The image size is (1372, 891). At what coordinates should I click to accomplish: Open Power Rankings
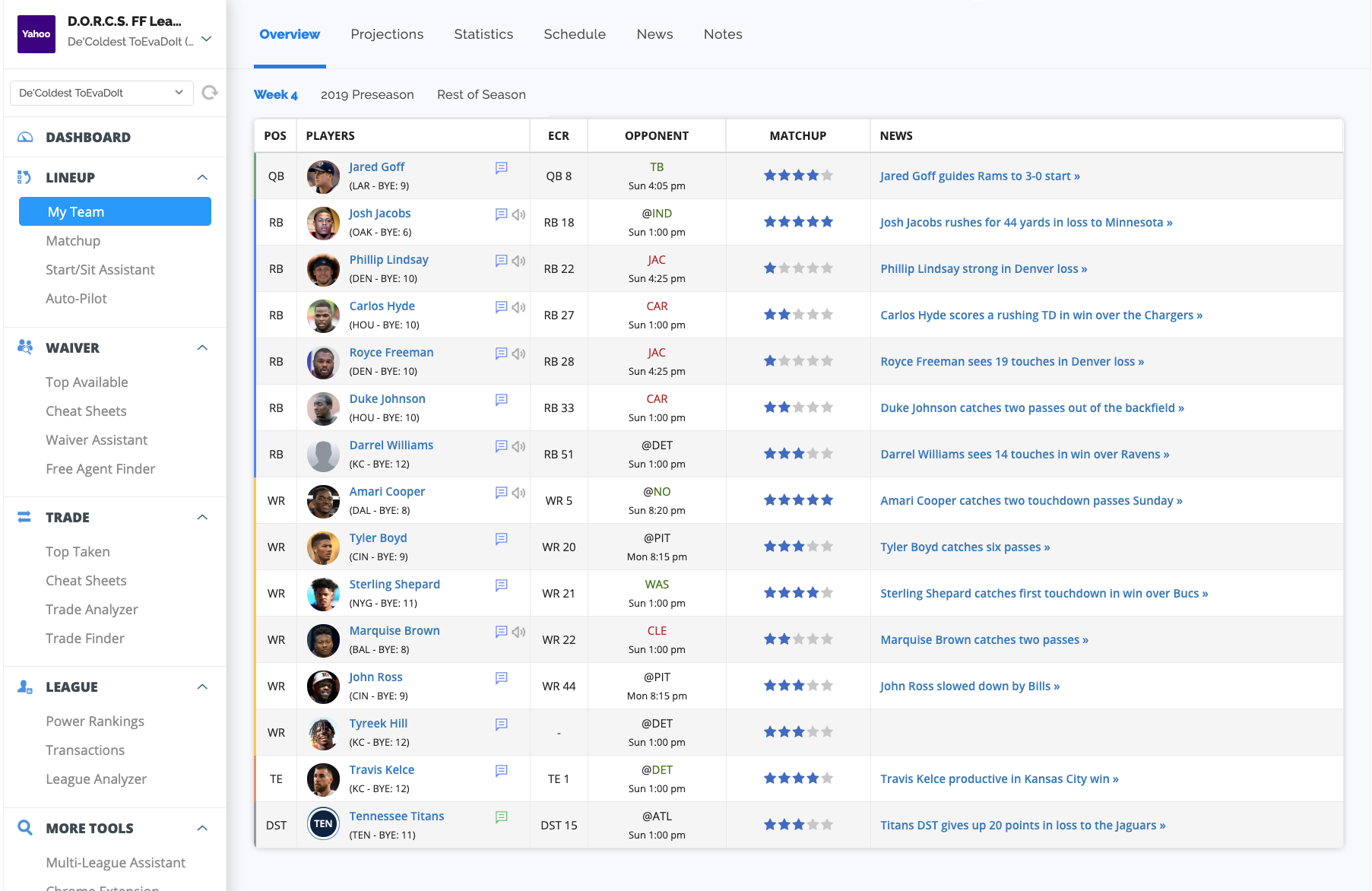(x=95, y=721)
